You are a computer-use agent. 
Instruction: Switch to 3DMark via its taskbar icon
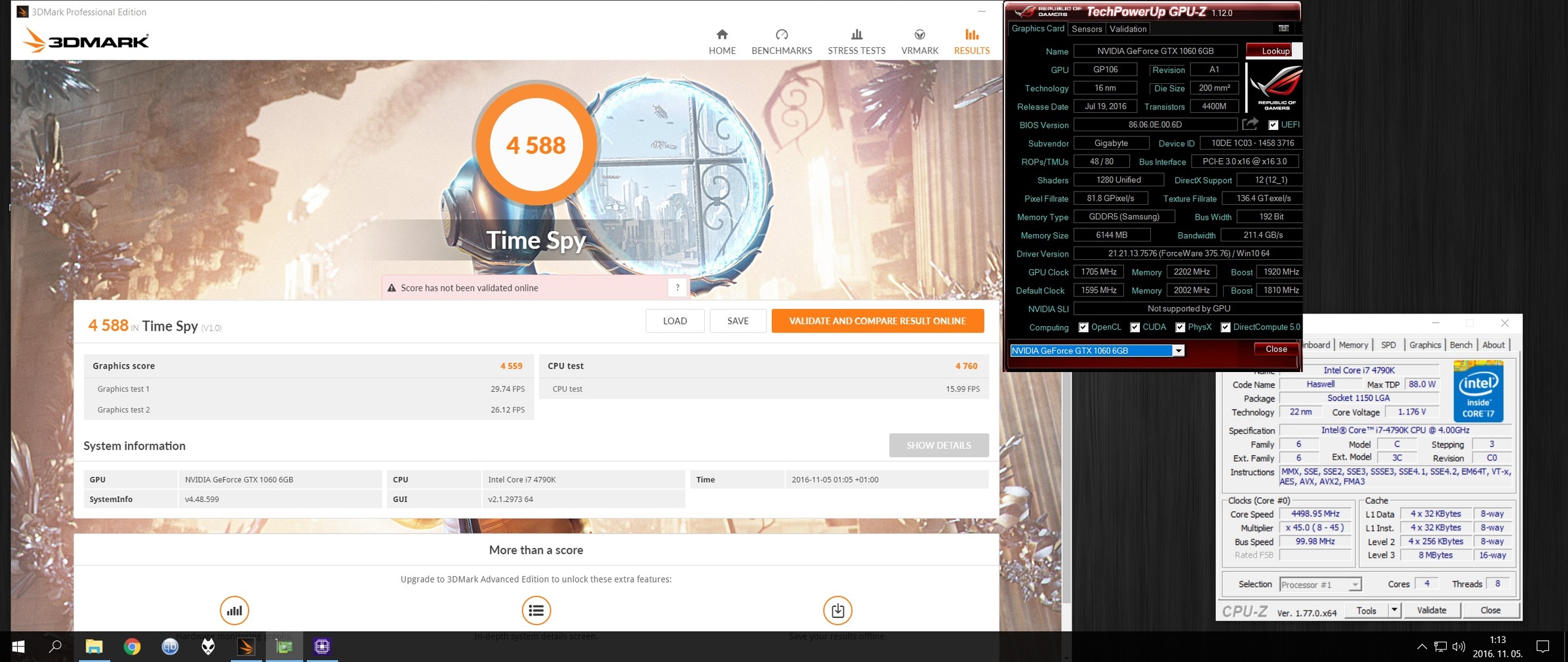pos(246,647)
